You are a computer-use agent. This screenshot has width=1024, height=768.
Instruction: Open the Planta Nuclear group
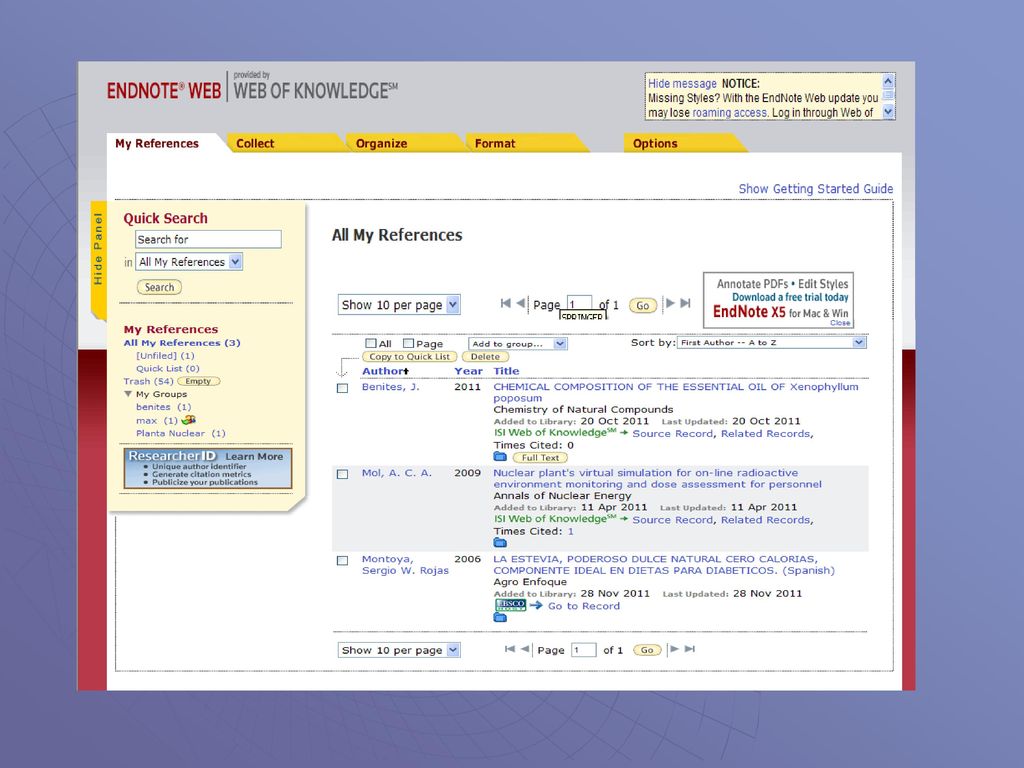click(x=181, y=433)
